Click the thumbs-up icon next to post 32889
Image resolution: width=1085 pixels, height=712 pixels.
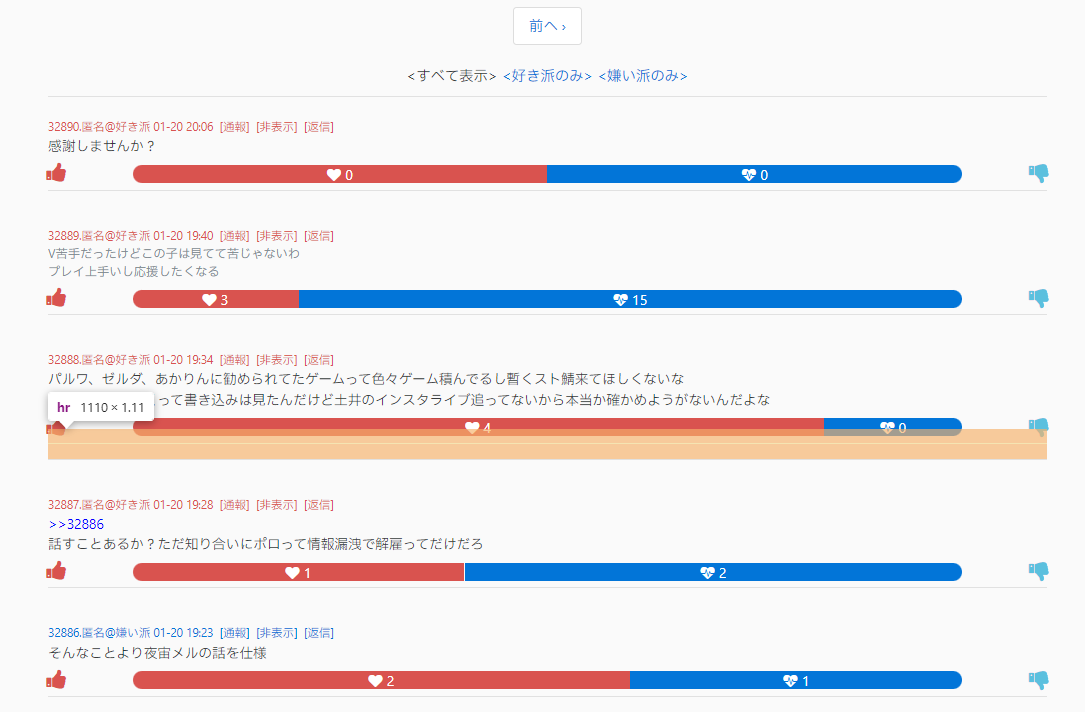point(57,297)
